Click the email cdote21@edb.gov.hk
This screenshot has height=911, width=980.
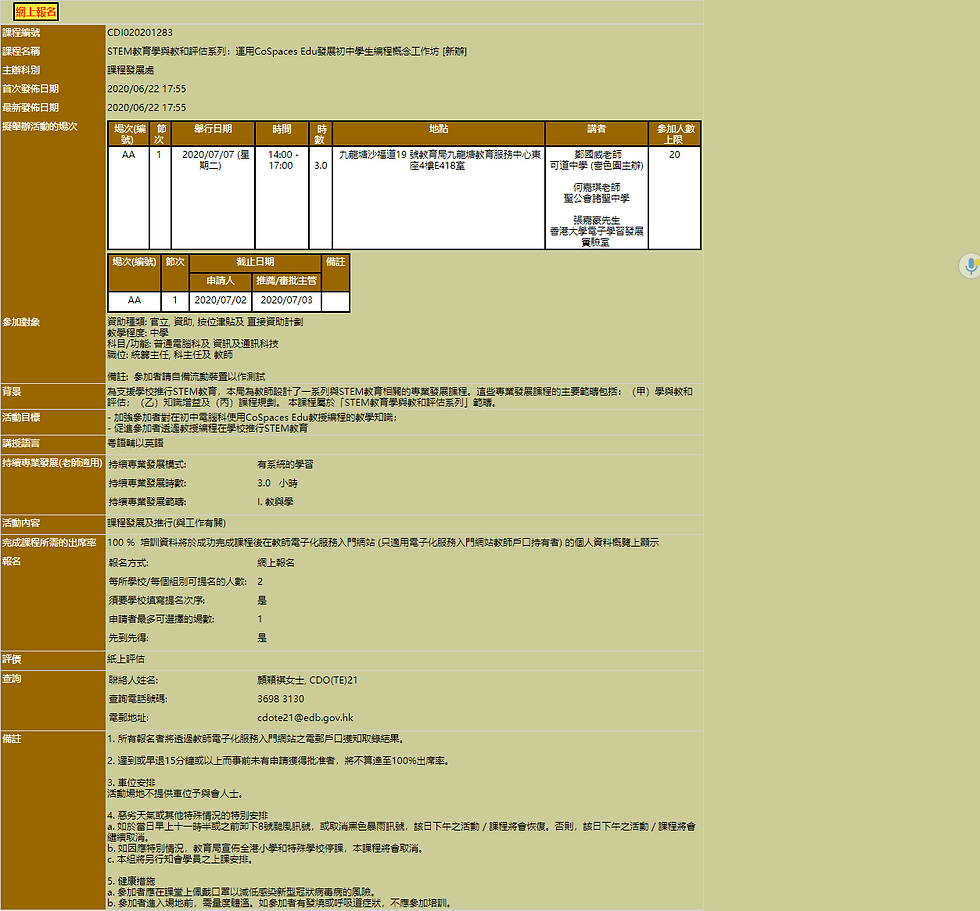[306, 718]
